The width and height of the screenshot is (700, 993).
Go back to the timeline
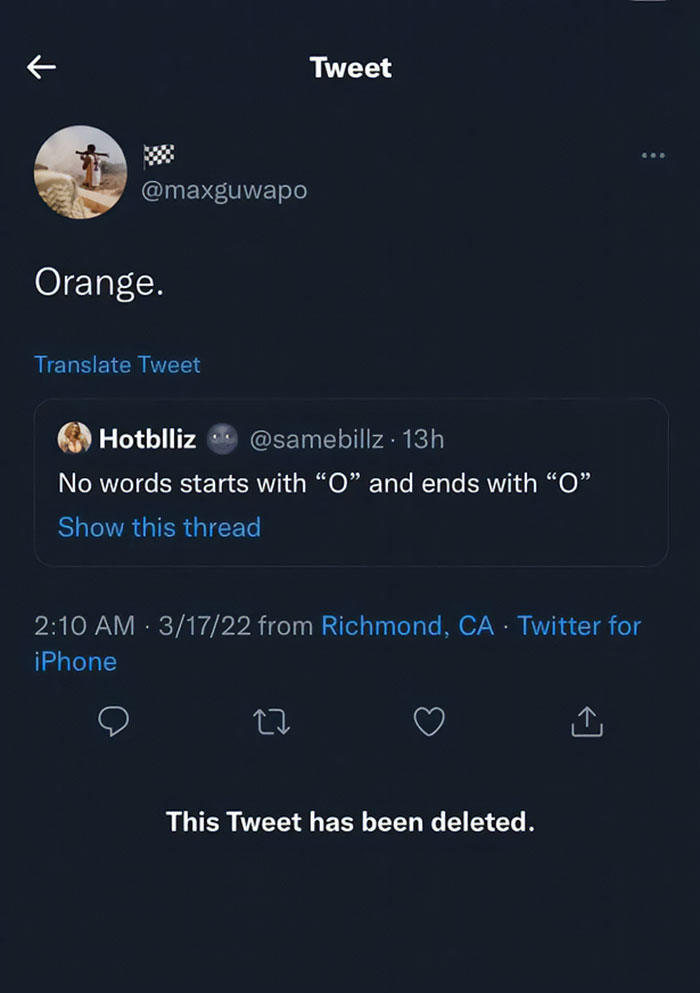[x=40, y=66]
